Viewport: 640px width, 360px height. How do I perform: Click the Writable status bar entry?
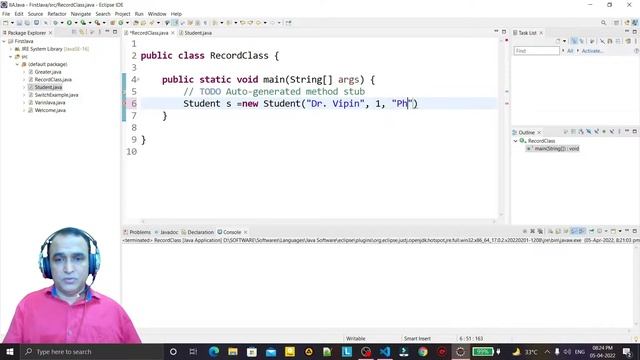point(356,338)
